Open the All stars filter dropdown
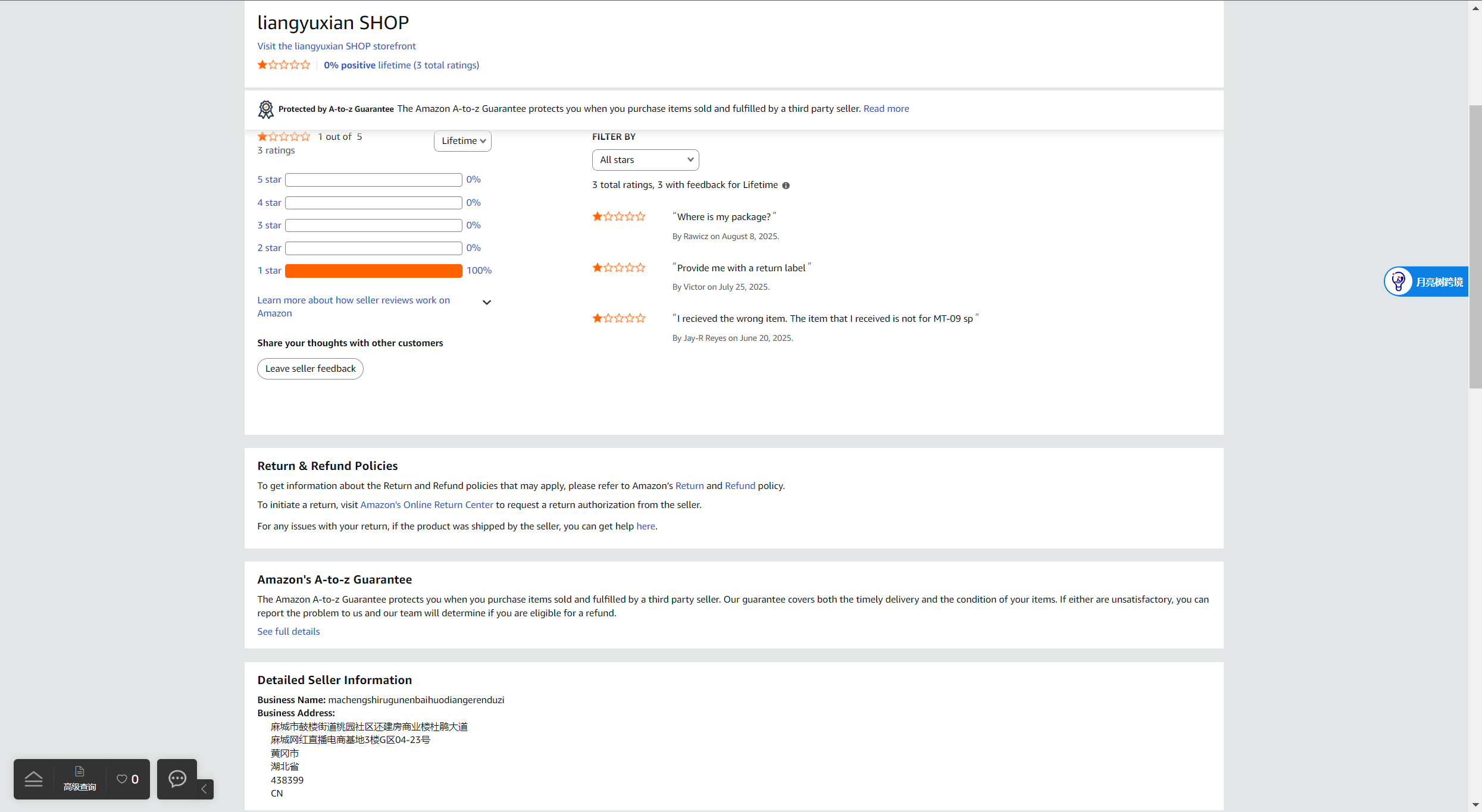This screenshot has width=1482, height=812. click(645, 160)
